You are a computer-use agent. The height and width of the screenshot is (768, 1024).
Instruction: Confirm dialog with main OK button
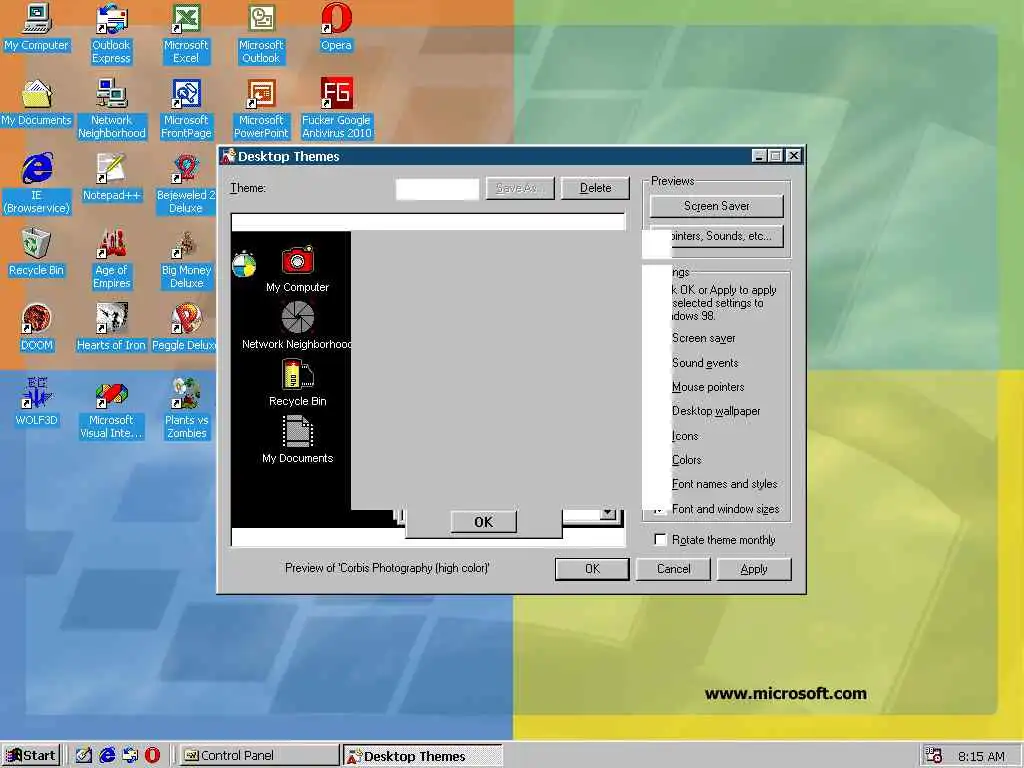pos(592,569)
